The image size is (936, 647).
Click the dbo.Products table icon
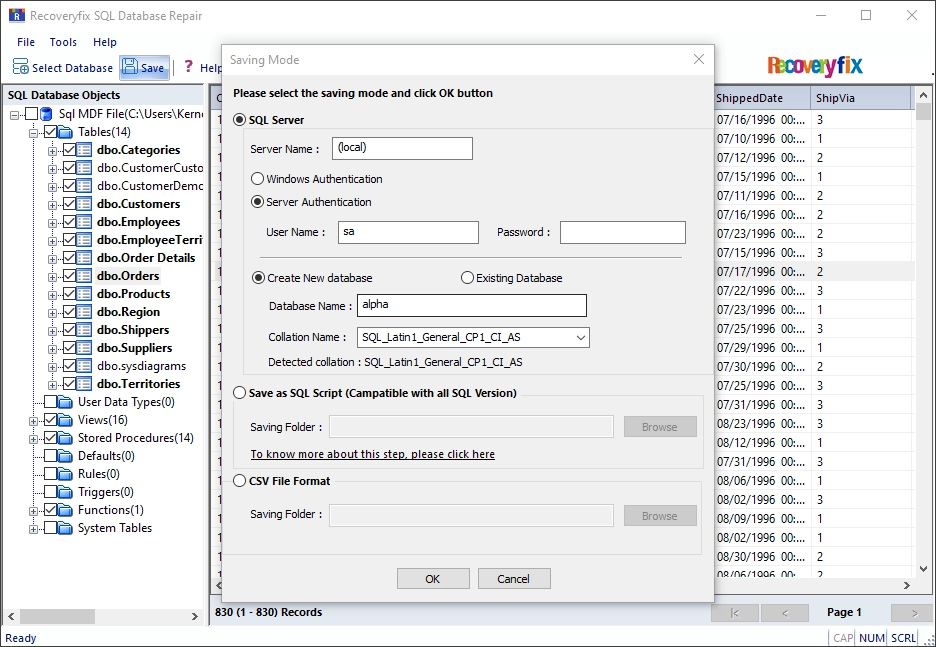tap(84, 294)
